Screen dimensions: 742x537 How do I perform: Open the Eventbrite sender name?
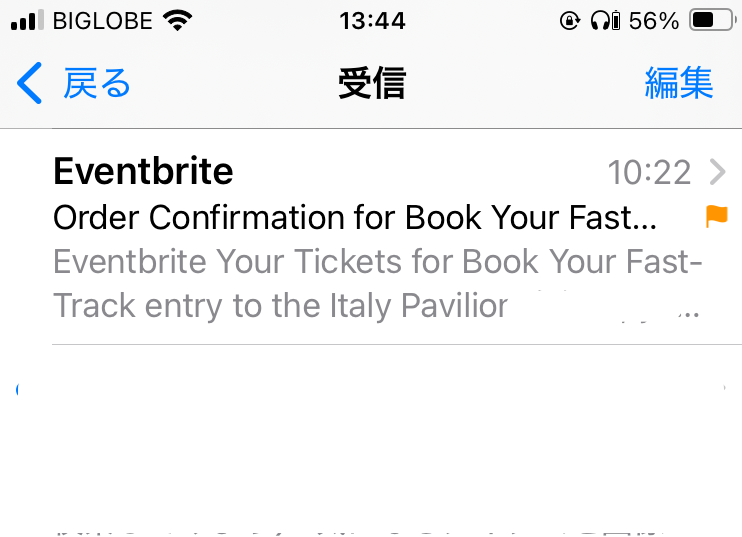(x=143, y=172)
